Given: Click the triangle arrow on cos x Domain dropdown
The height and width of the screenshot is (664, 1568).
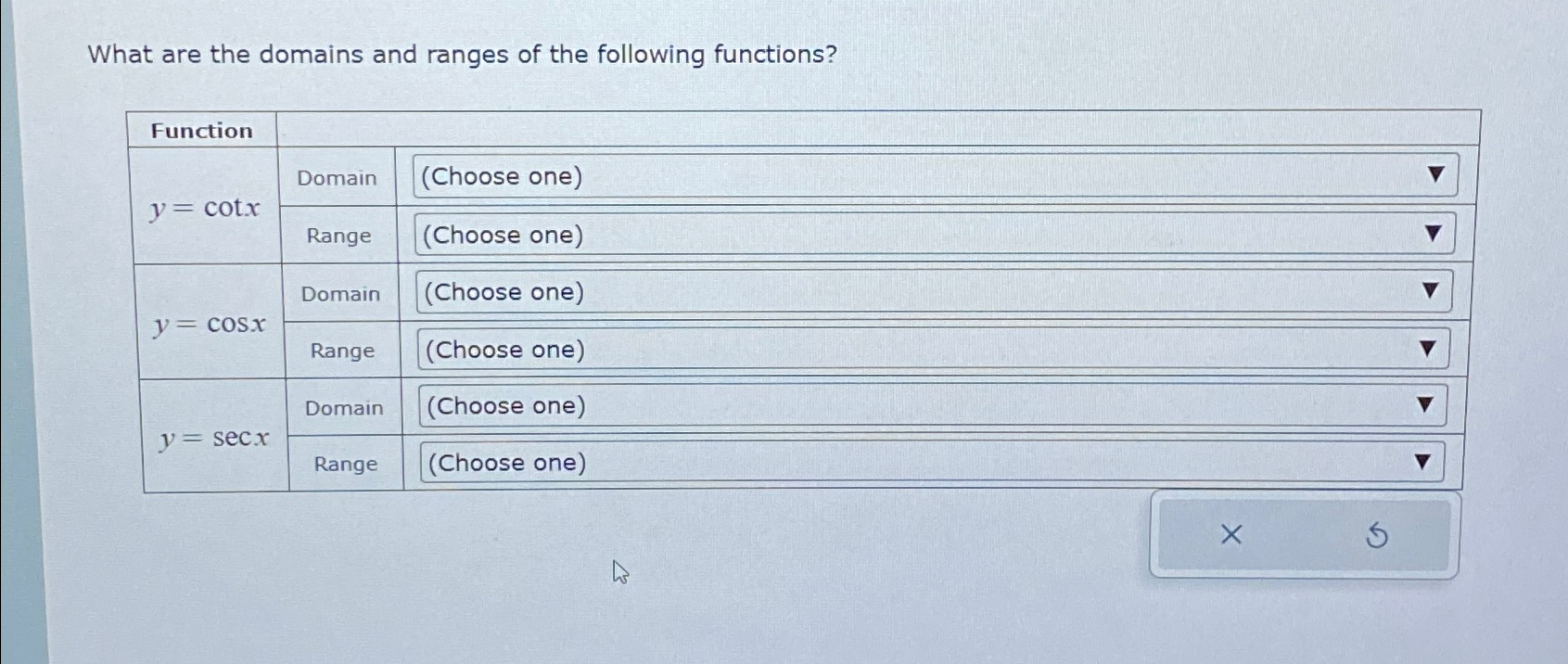Looking at the screenshot, I should coord(1434,290).
